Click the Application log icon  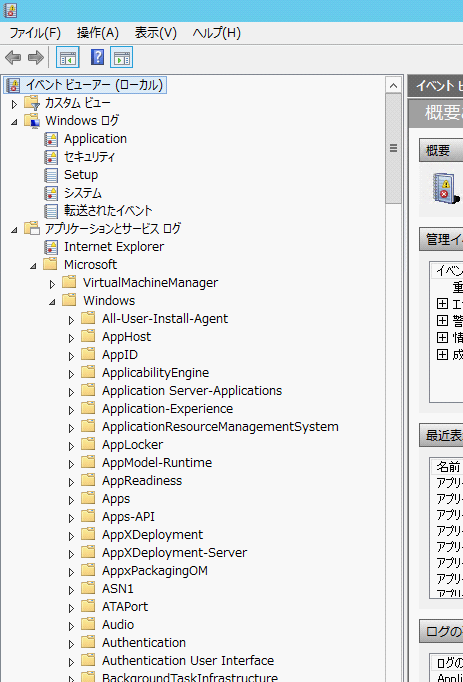[x=51, y=139]
